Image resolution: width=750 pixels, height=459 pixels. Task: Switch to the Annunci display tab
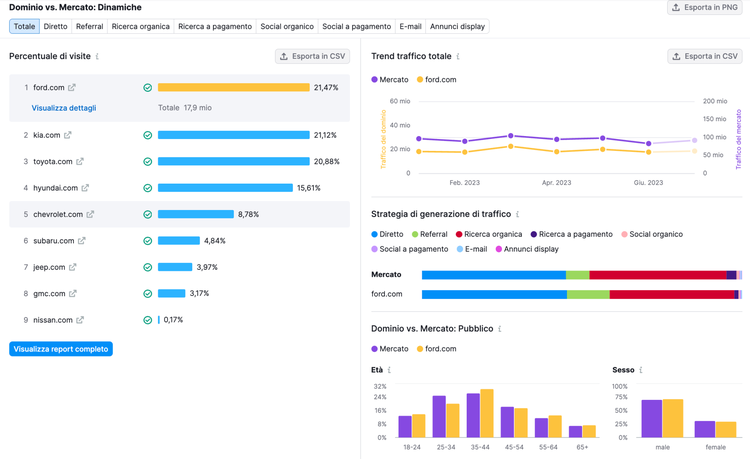pyautogui.click(x=457, y=26)
